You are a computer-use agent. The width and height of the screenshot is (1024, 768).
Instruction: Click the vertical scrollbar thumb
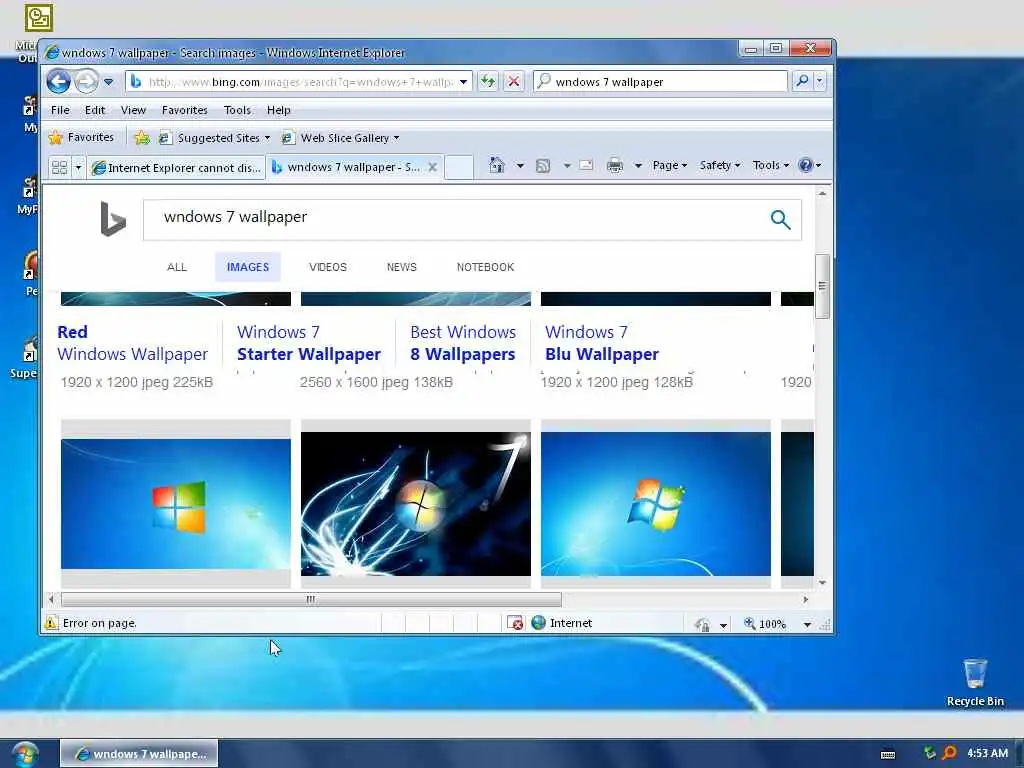click(x=822, y=286)
